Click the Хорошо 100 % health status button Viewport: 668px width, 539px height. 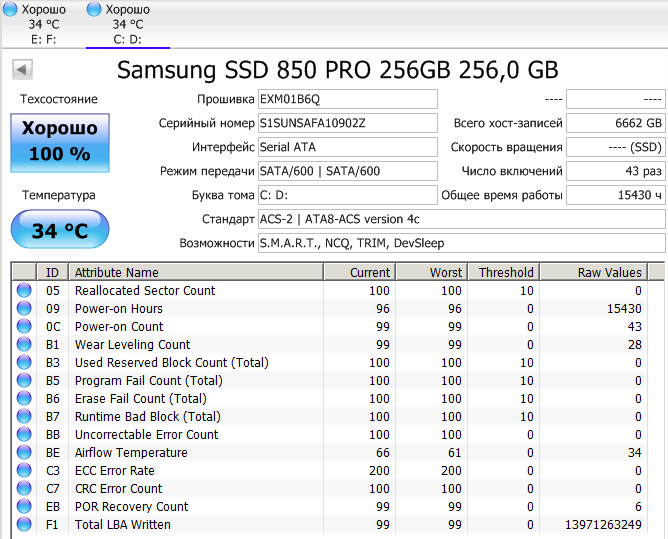coord(60,143)
